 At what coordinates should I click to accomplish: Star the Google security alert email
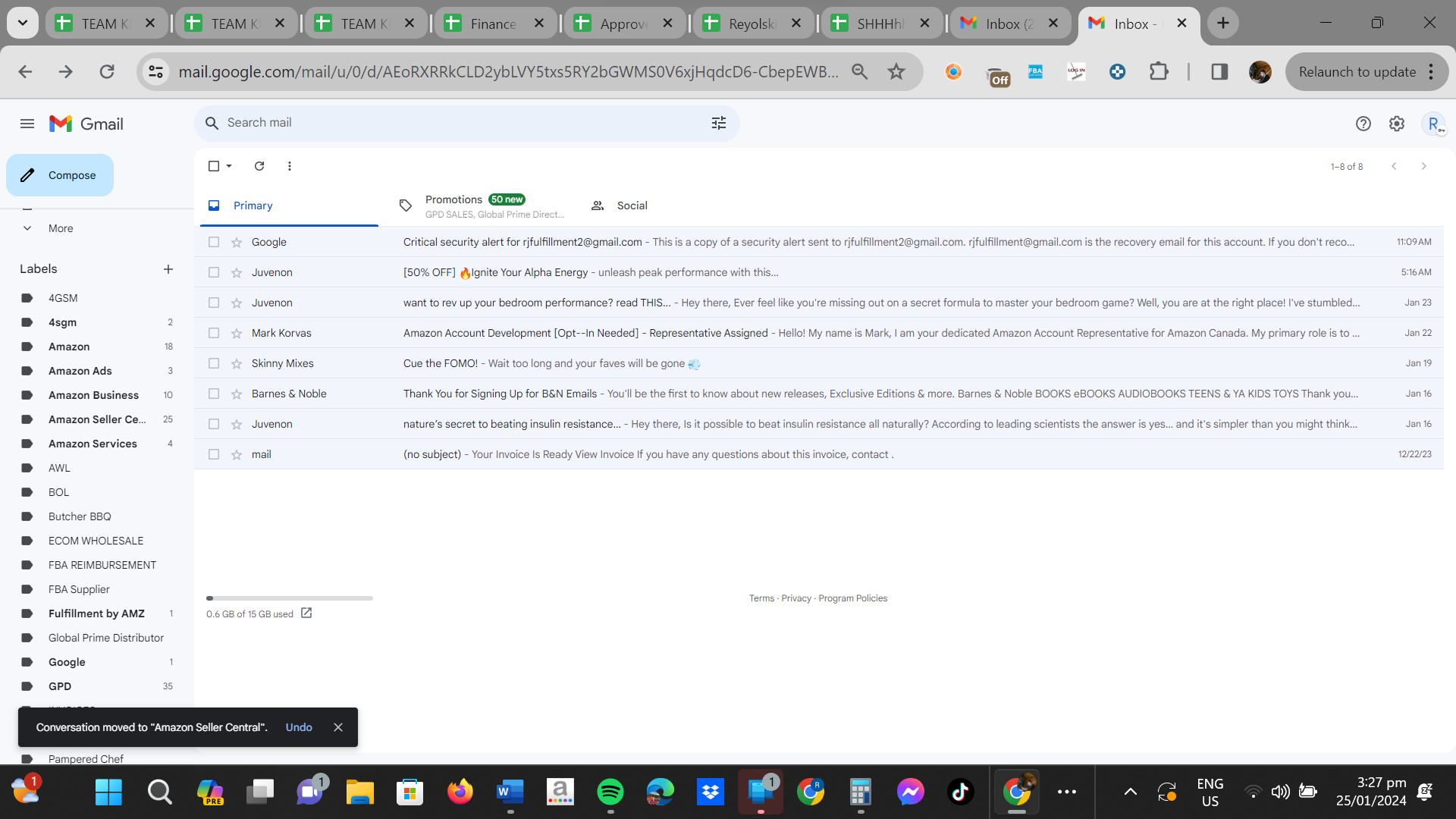tap(237, 242)
